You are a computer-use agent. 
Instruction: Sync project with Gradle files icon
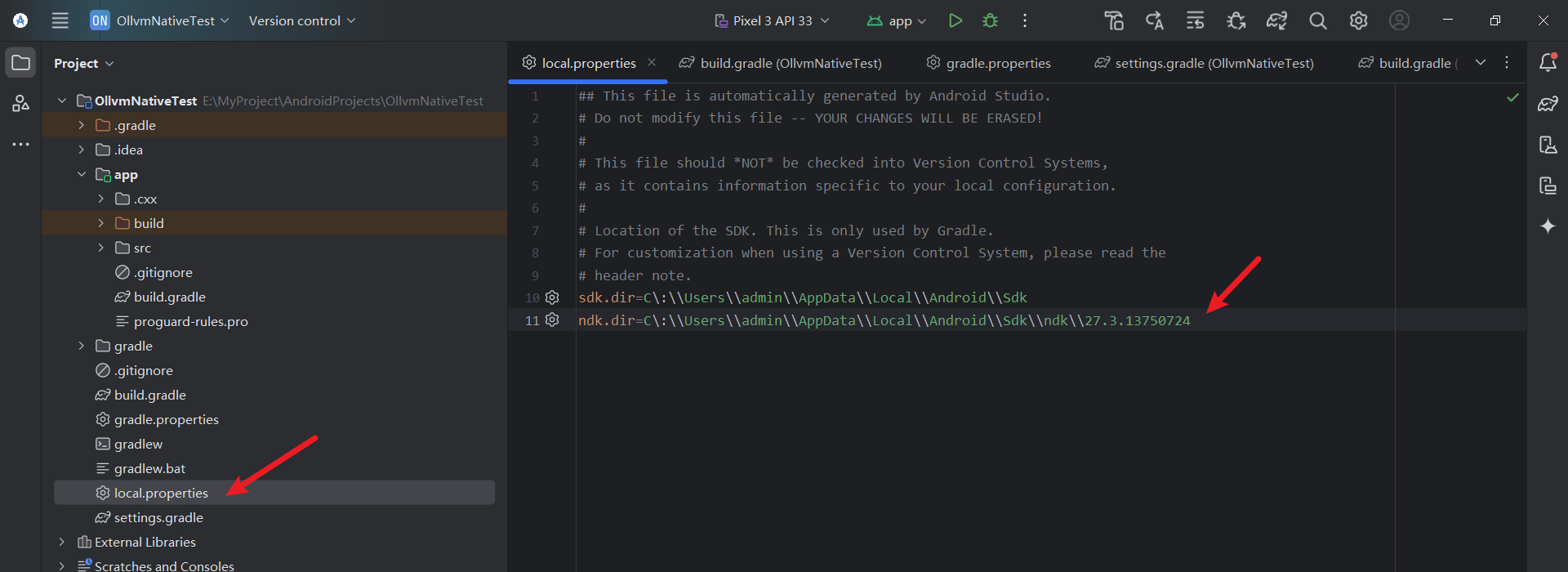pyautogui.click(x=1276, y=20)
